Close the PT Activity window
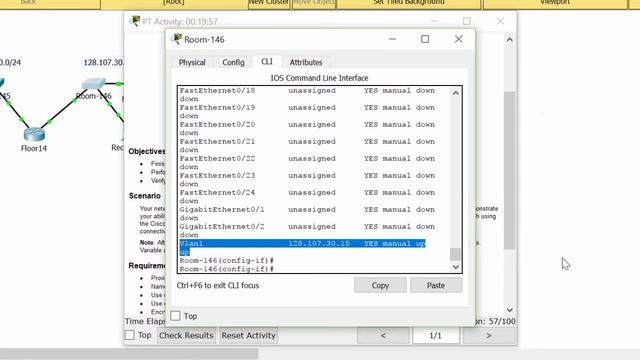Screen dimensions: 640x360 (x=500, y=21)
